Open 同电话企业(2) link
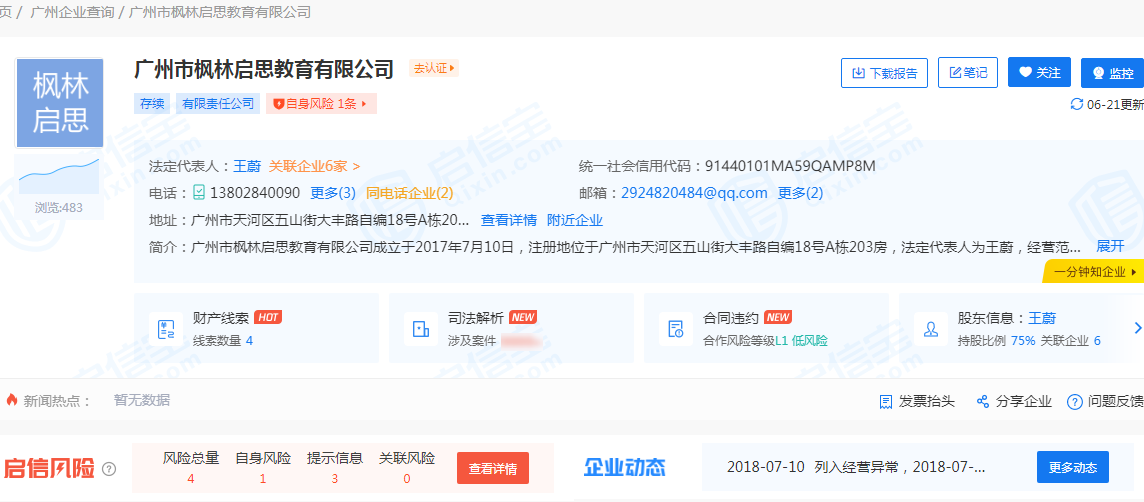The image size is (1144, 502). (x=409, y=193)
